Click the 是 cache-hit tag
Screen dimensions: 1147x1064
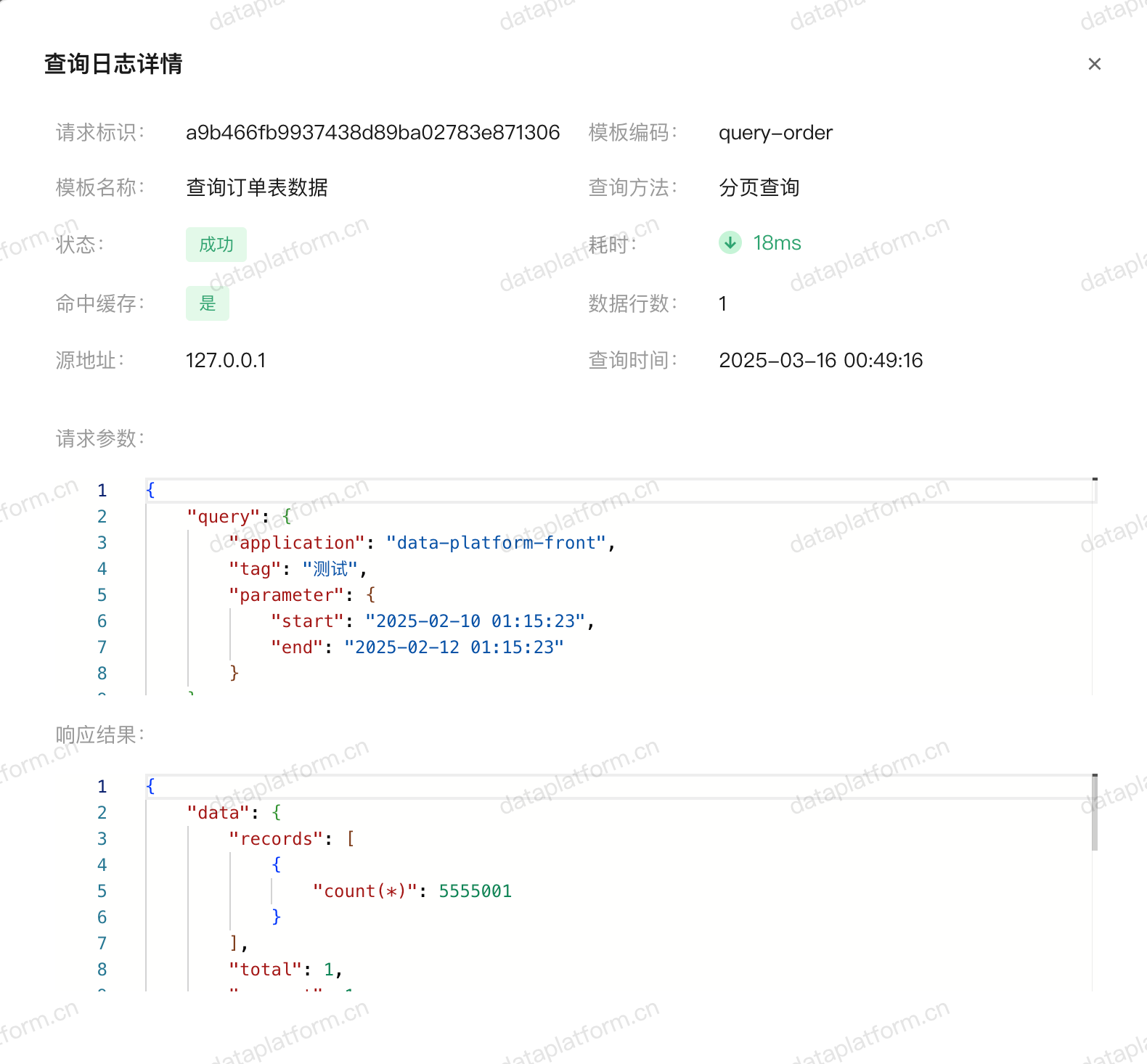click(x=207, y=303)
